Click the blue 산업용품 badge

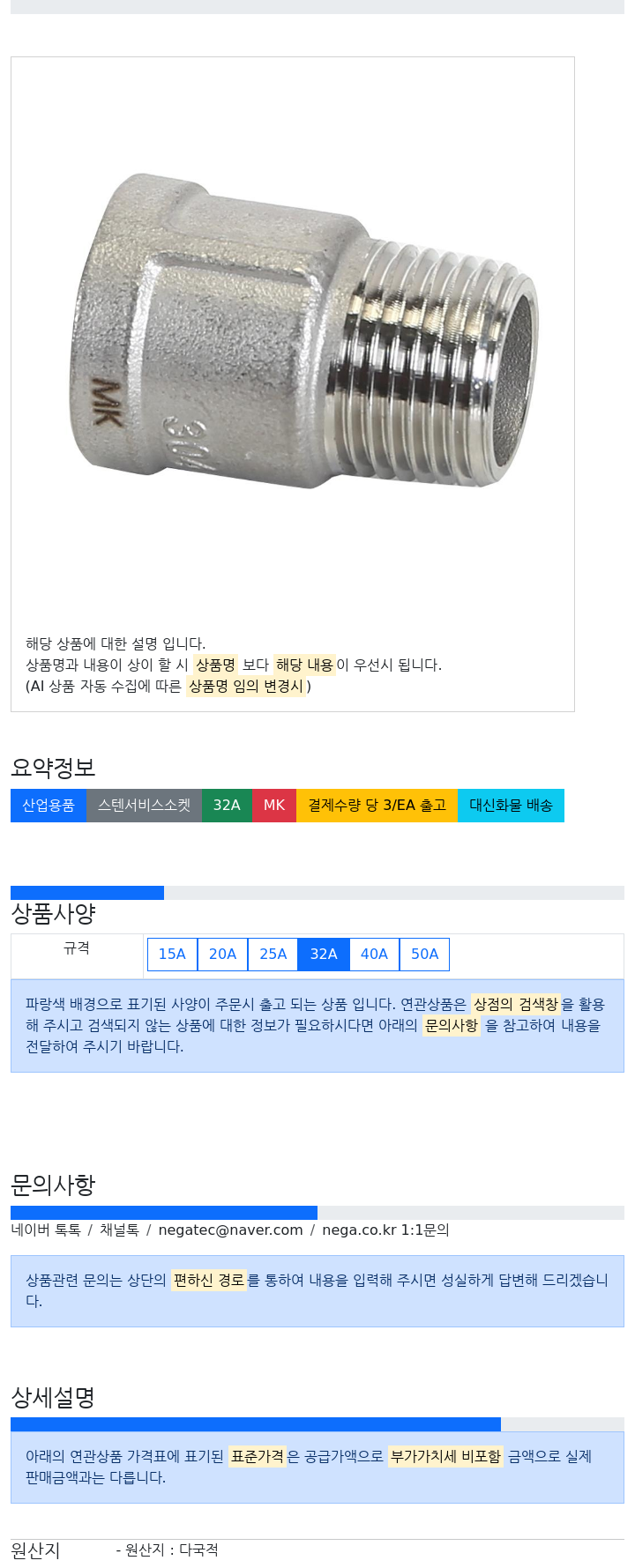pyautogui.click(x=49, y=806)
